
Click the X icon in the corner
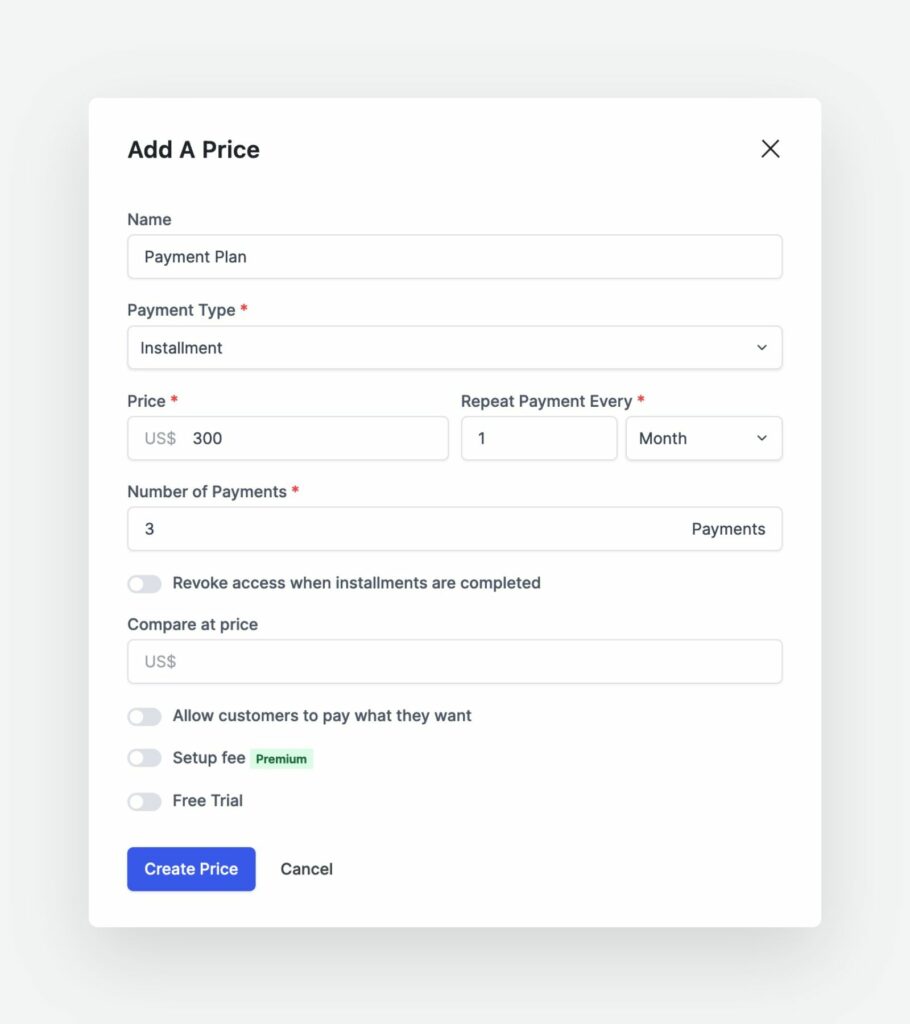770,148
